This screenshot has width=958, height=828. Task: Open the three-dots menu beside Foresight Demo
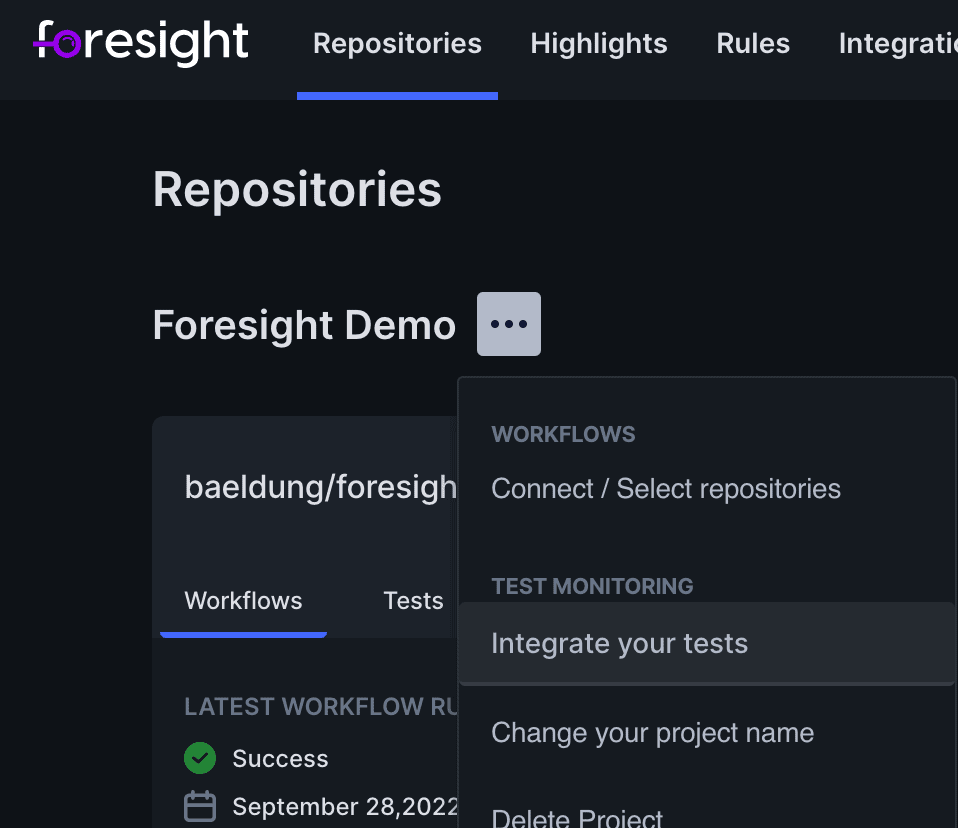(x=509, y=324)
